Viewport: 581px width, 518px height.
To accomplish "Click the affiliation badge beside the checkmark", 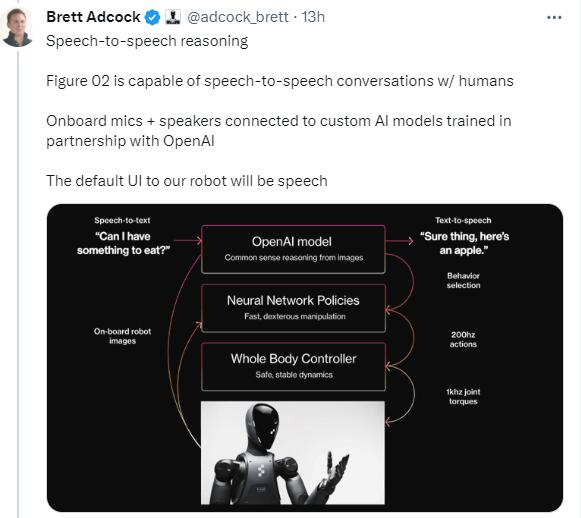I will click(x=173, y=17).
